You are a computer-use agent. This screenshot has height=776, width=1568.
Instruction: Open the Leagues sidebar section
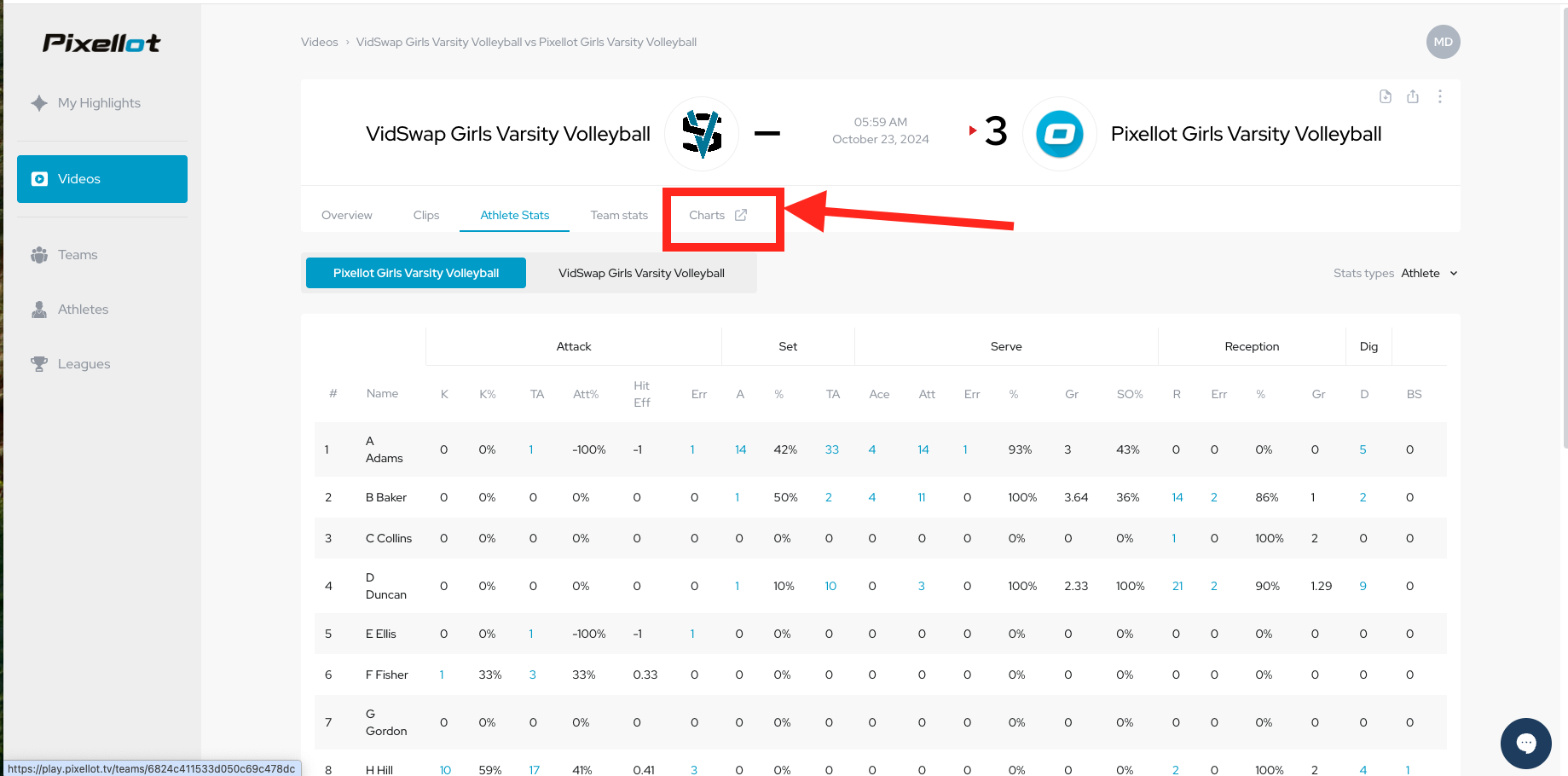pos(84,364)
